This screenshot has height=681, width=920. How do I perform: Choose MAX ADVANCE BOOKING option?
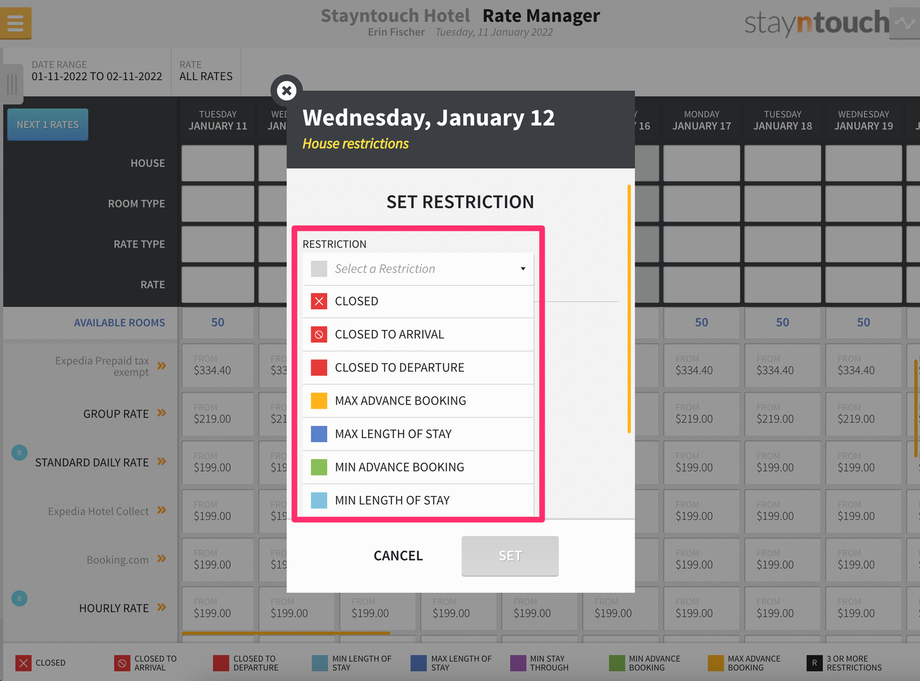point(418,401)
